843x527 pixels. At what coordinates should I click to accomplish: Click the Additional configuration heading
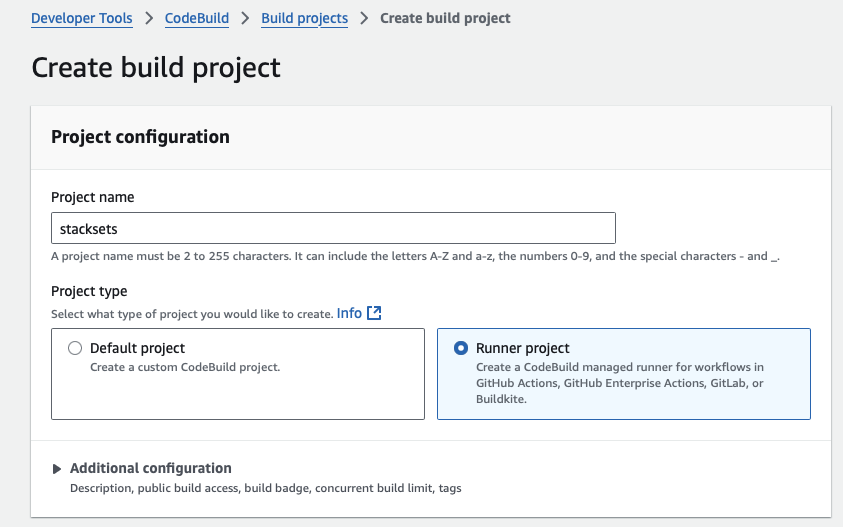tap(151, 468)
